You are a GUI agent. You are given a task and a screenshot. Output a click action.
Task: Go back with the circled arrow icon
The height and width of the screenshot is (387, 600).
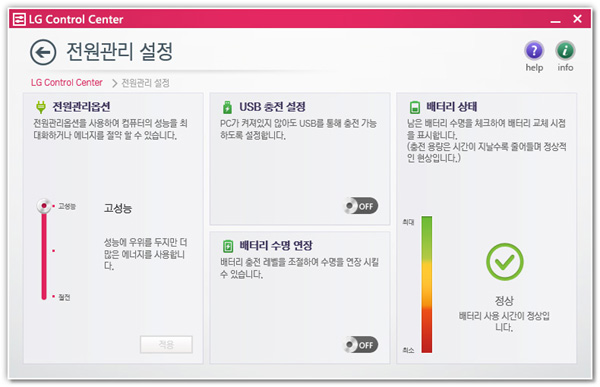tap(43, 52)
